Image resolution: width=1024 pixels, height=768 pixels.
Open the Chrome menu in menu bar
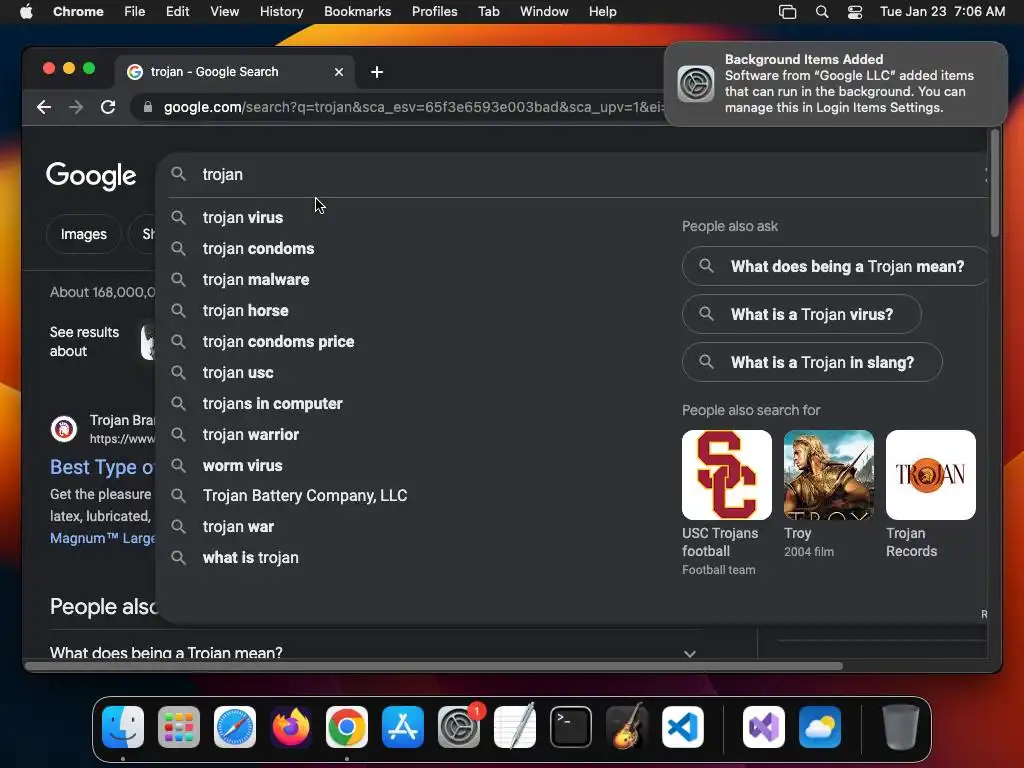tap(78, 12)
